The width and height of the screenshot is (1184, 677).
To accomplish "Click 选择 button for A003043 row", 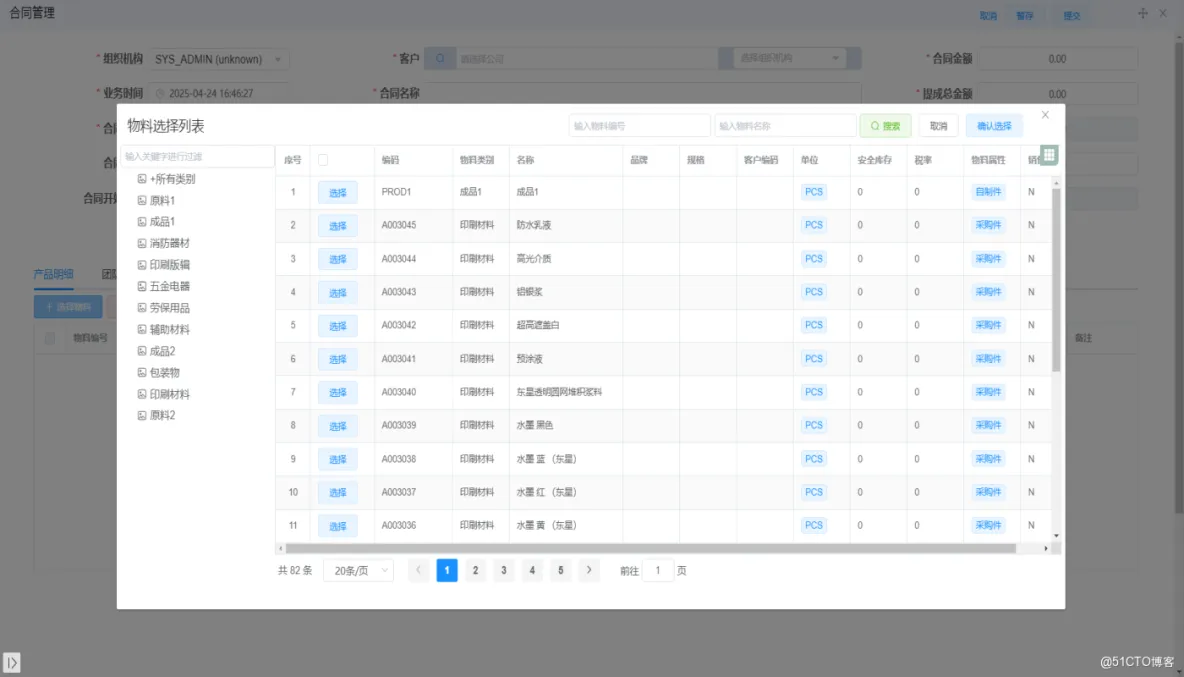I will pyautogui.click(x=338, y=293).
